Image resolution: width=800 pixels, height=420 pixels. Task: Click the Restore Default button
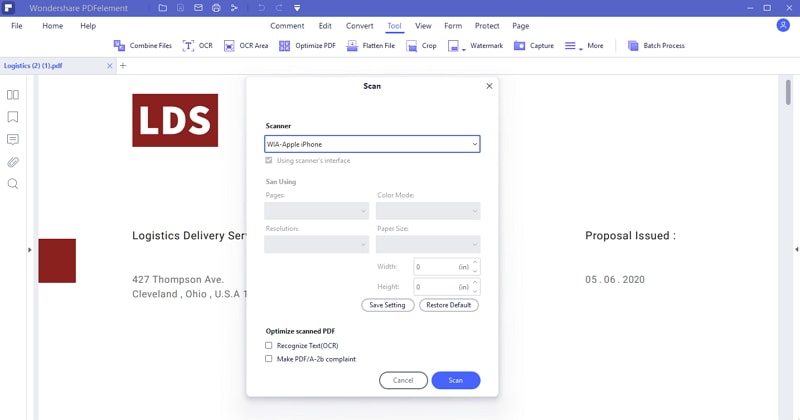449,305
